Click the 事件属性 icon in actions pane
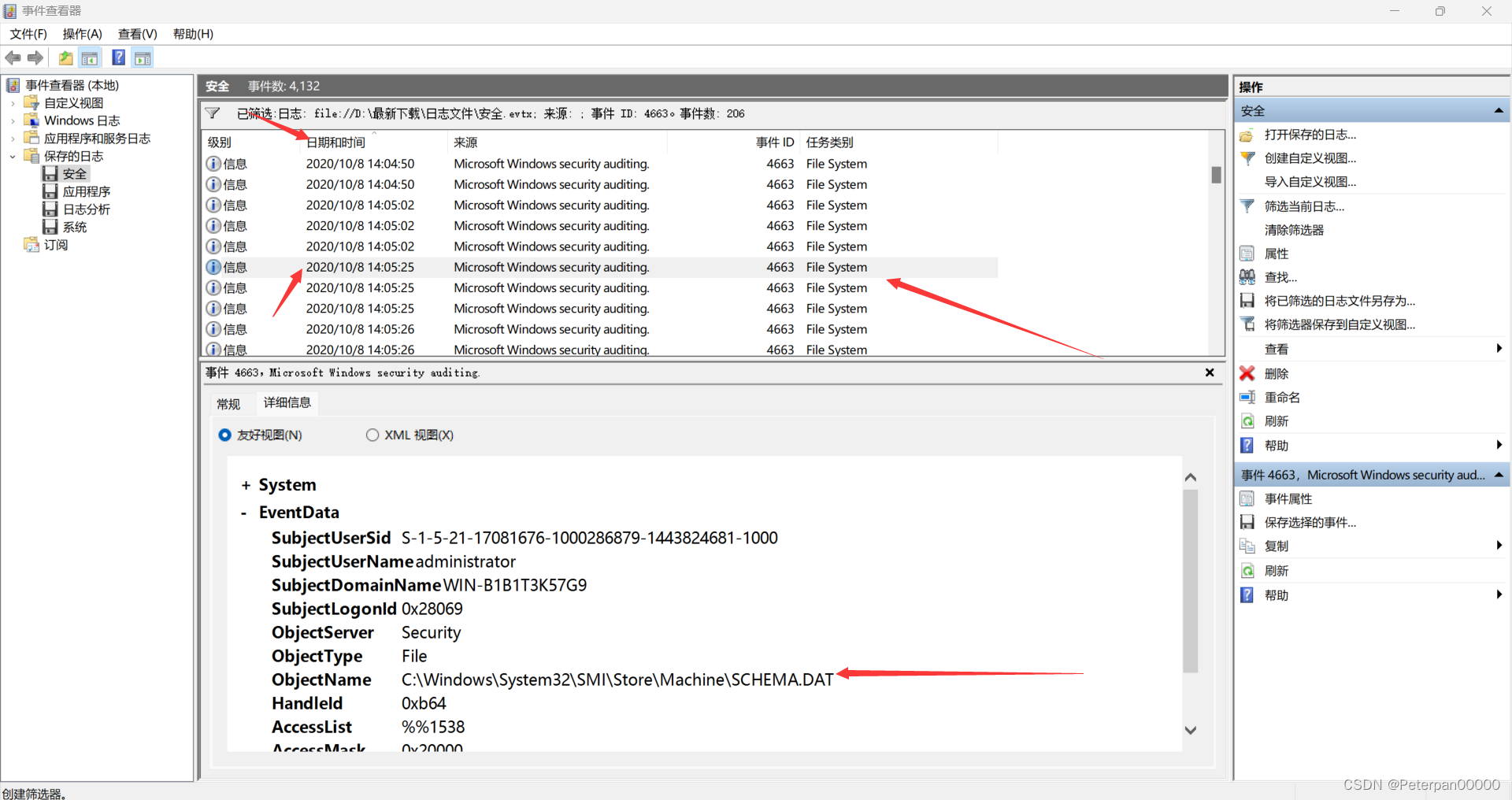This screenshot has height=800, width=1512. [x=1247, y=498]
